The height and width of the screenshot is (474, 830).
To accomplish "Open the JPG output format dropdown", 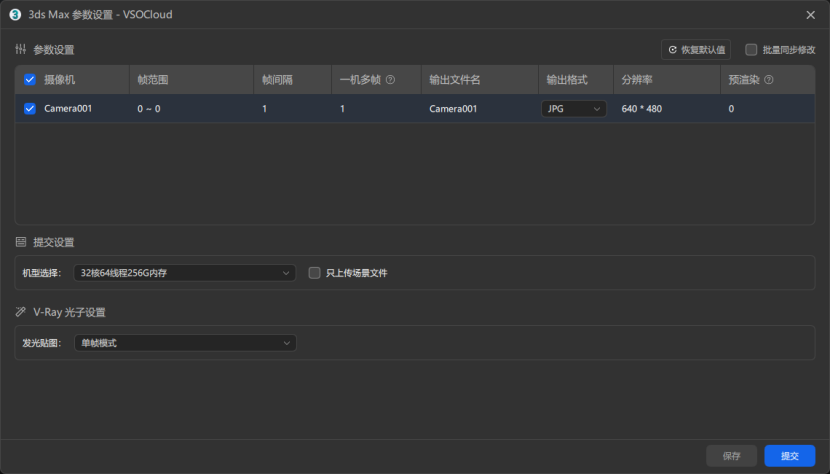I will [x=574, y=109].
